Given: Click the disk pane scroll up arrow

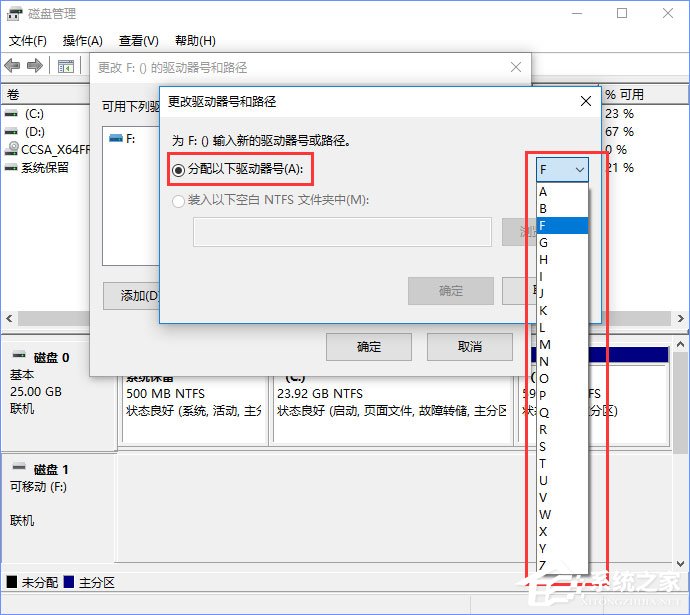Looking at the screenshot, I should 680,344.
